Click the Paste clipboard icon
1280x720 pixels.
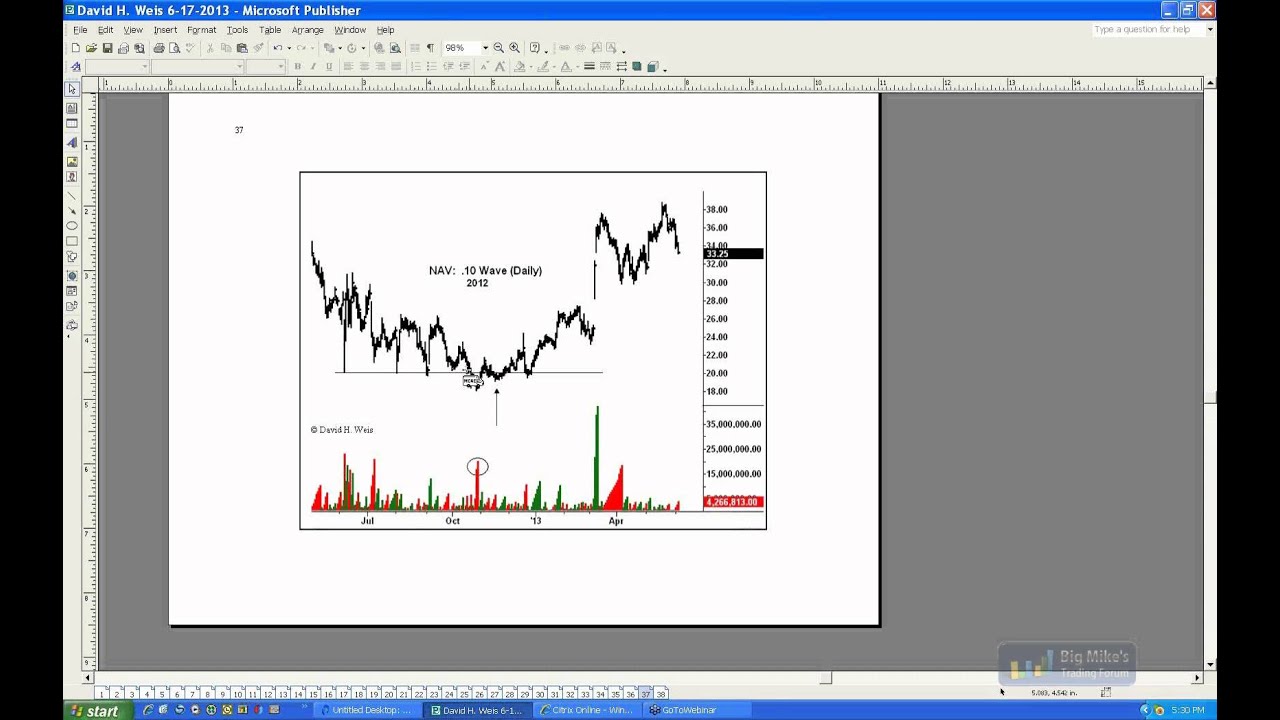click(242, 48)
